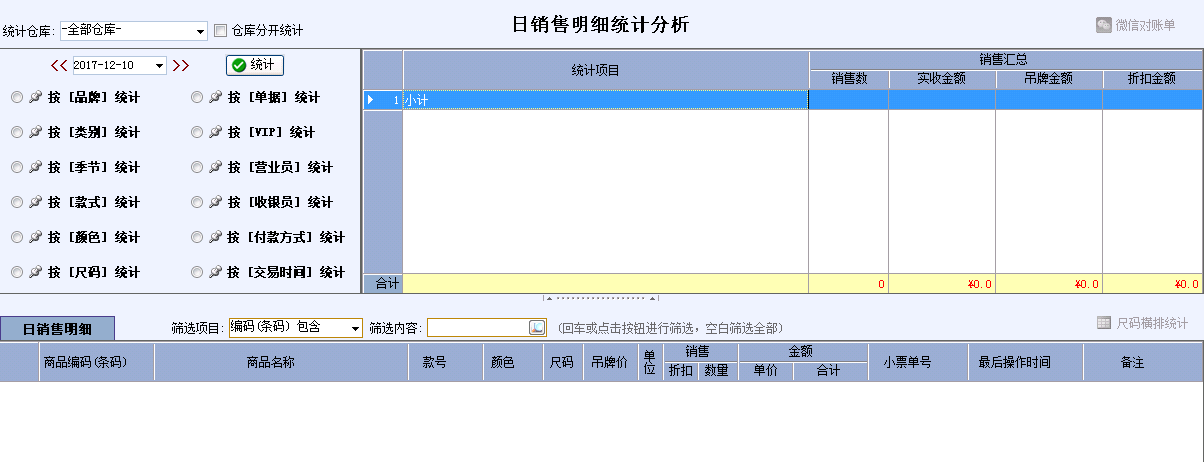This screenshot has height=462, width=1204.
Task: Go to next date with >> arrows
Action: tap(181, 66)
